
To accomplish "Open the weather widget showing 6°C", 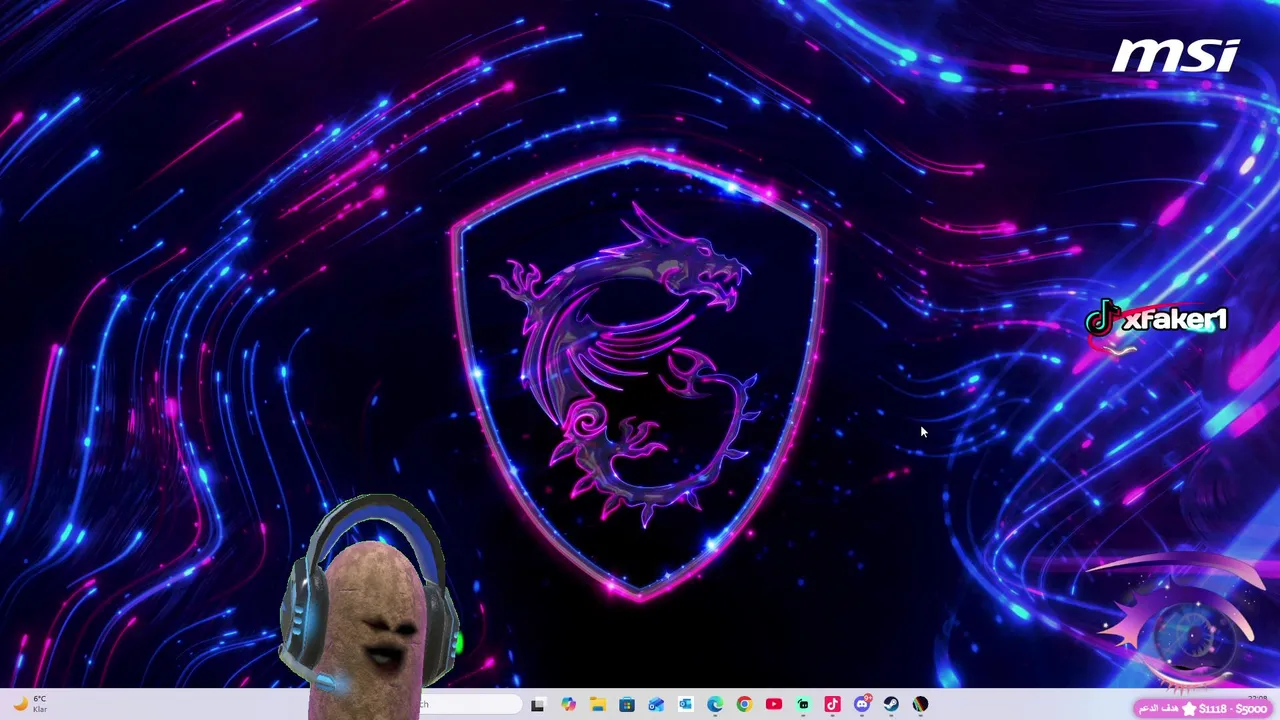I will (30, 704).
